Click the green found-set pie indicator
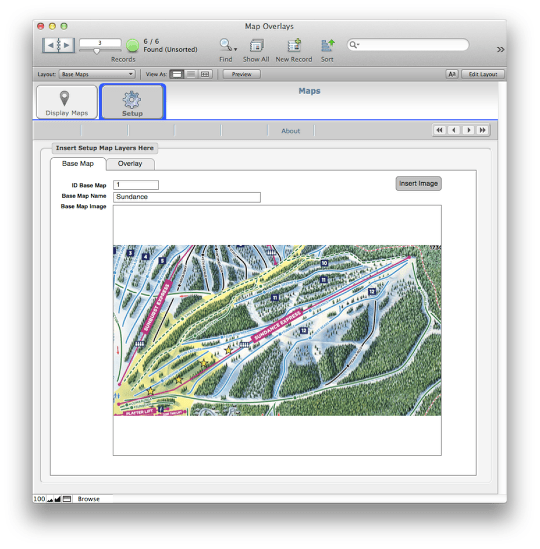This screenshot has height=549, width=540. 132,46
